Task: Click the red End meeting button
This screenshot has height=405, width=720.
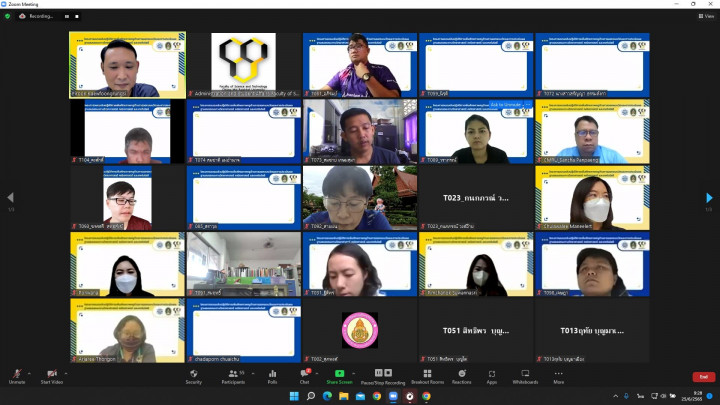Action: [703, 377]
